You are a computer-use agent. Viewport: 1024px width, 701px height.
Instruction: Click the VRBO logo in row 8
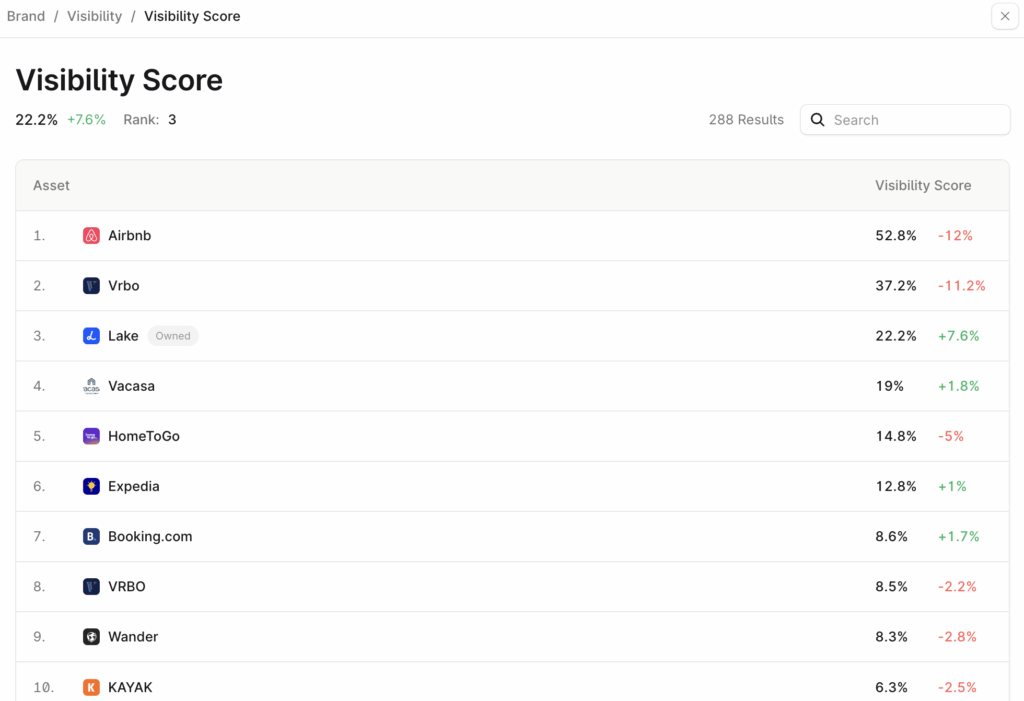point(91,586)
